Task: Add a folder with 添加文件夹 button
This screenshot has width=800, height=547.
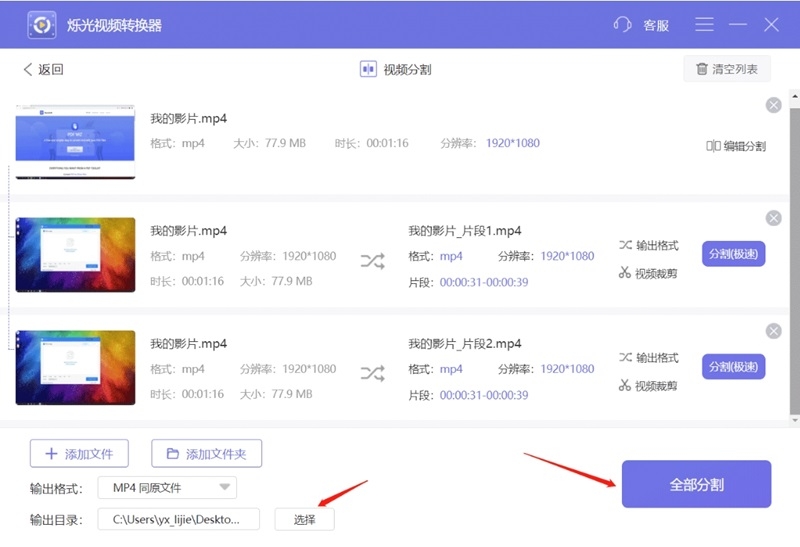Action: pos(207,454)
